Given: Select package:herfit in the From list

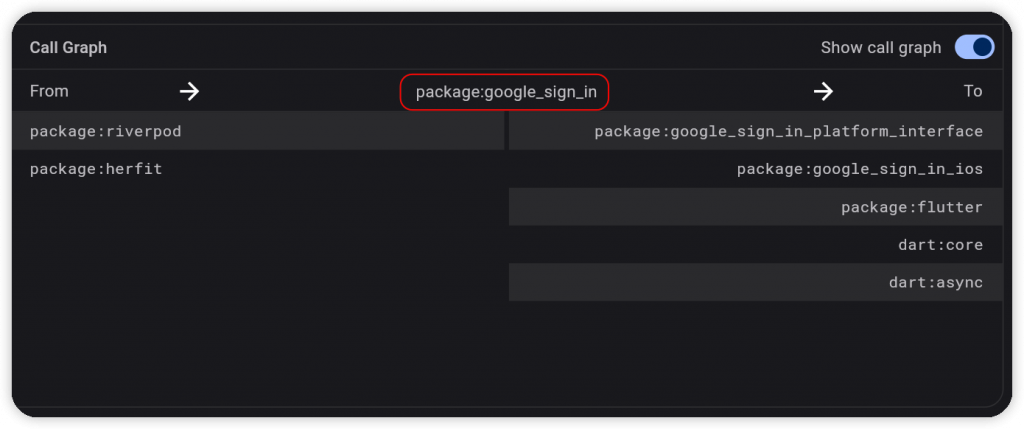Looking at the screenshot, I should point(258,169).
